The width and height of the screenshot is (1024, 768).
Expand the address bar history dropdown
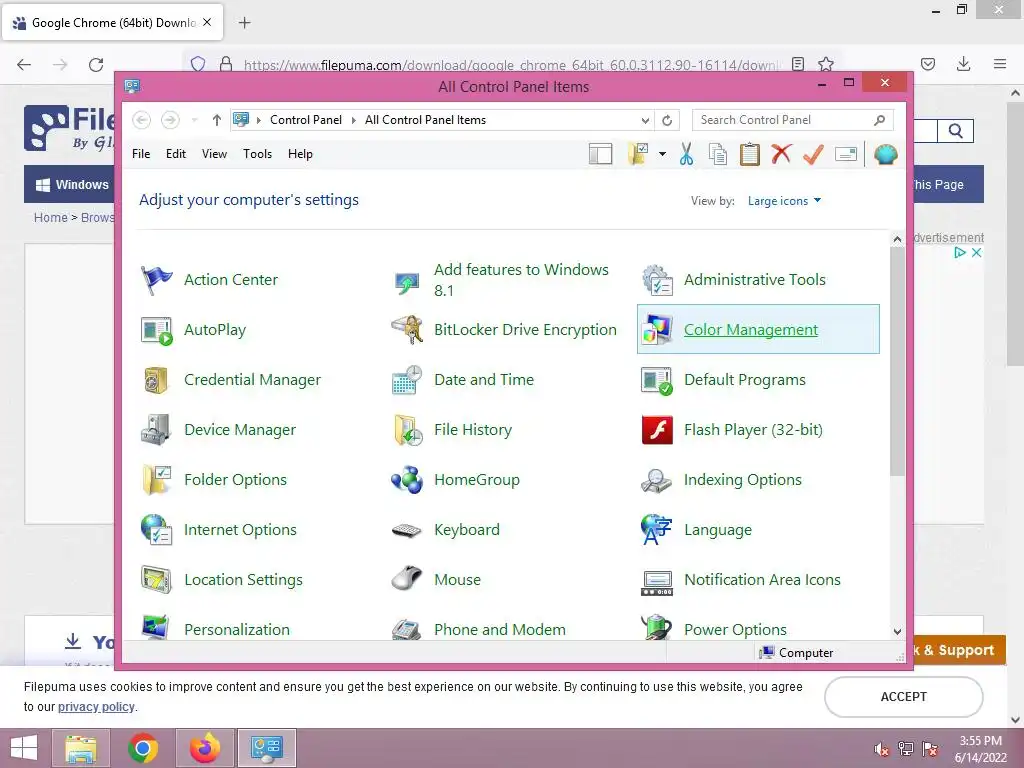click(x=645, y=120)
